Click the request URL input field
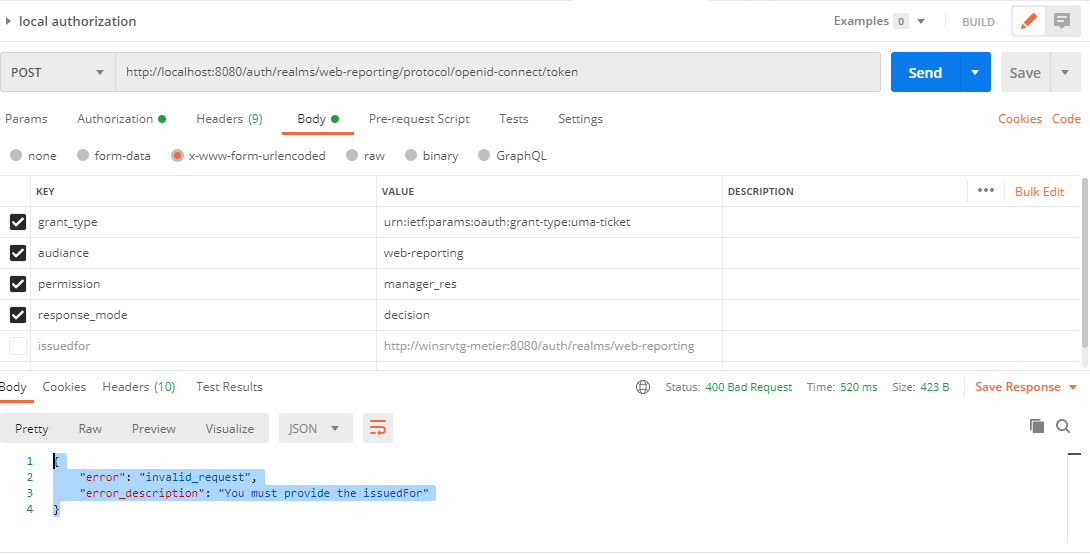The width and height of the screenshot is (1090, 555). (498, 72)
